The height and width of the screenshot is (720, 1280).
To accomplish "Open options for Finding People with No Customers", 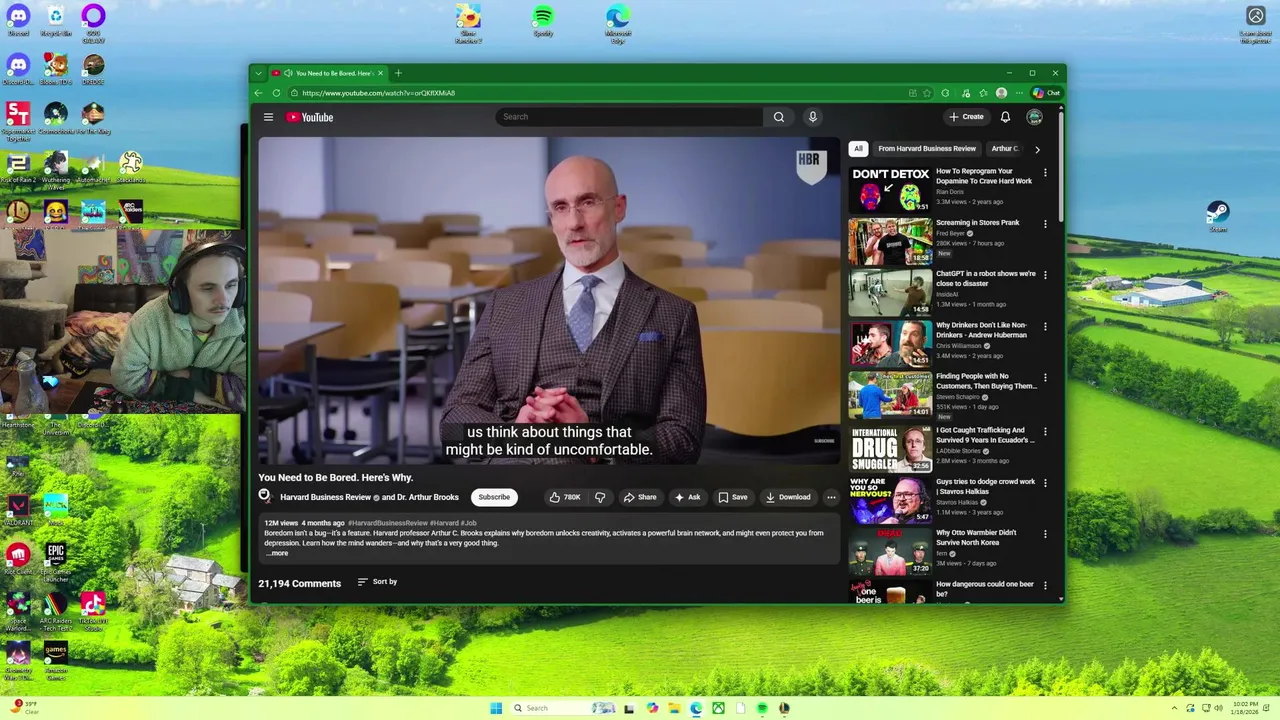I will click(1045, 378).
